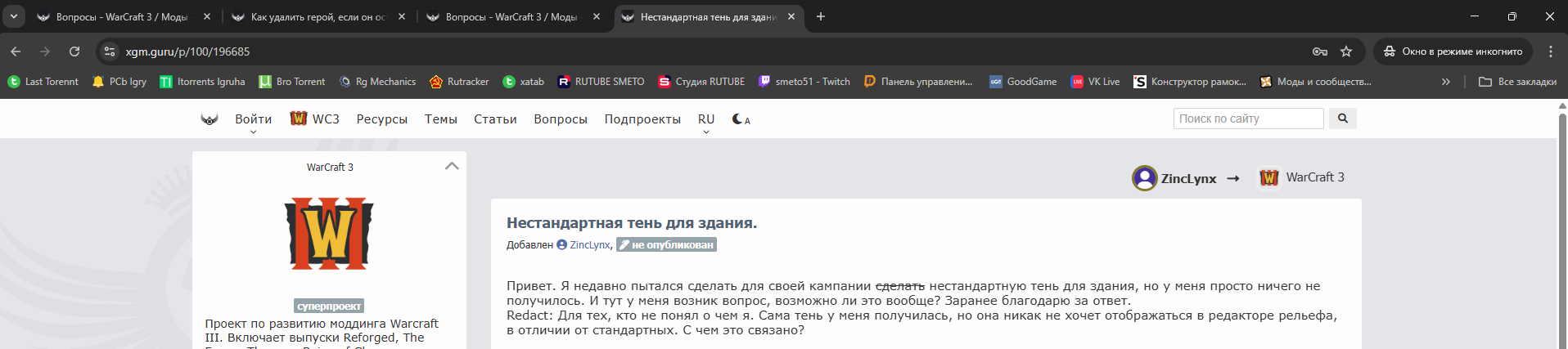The width and height of the screenshot is (1568, 349).
Task: Bookmark this page with star icon
Action: [1346, 51]
